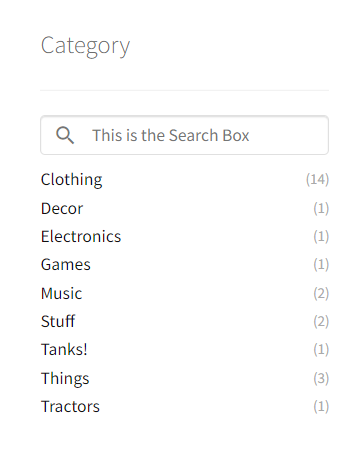Open the Games category
This screenshot has width=361, height=452.
(66, 265)
